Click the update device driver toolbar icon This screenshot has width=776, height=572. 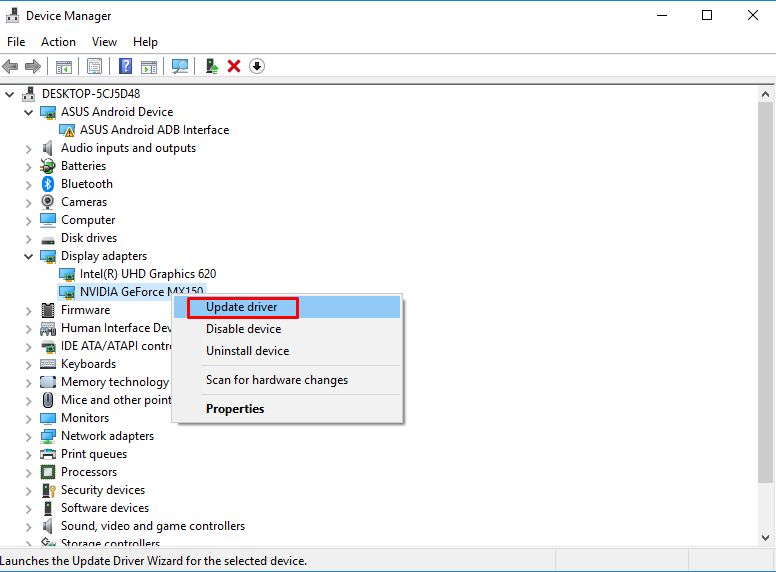tap(211, 66)
